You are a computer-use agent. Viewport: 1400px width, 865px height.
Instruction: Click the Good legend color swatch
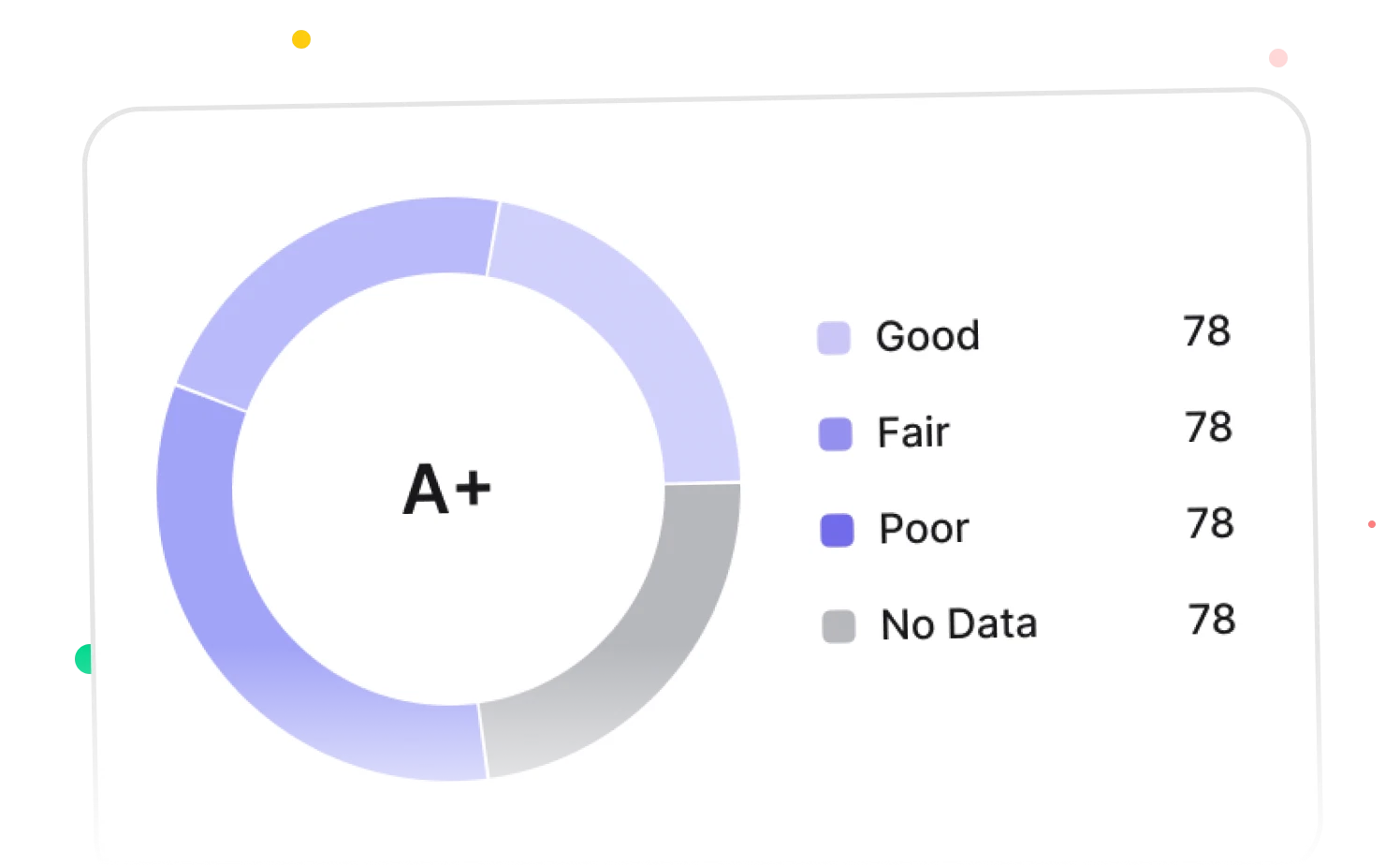coord(834,338)
